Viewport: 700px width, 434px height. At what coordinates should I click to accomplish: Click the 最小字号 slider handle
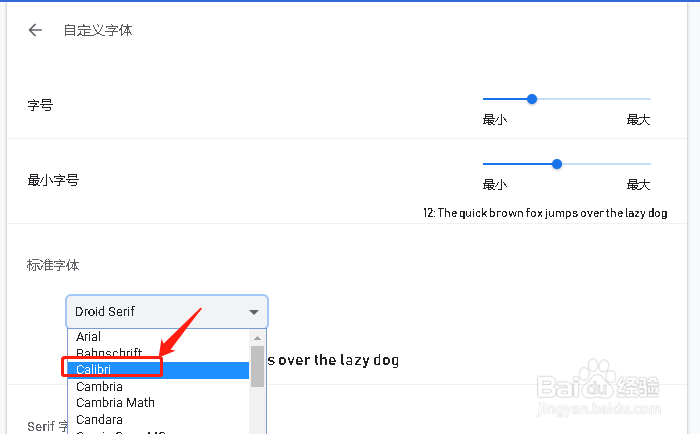557,164
